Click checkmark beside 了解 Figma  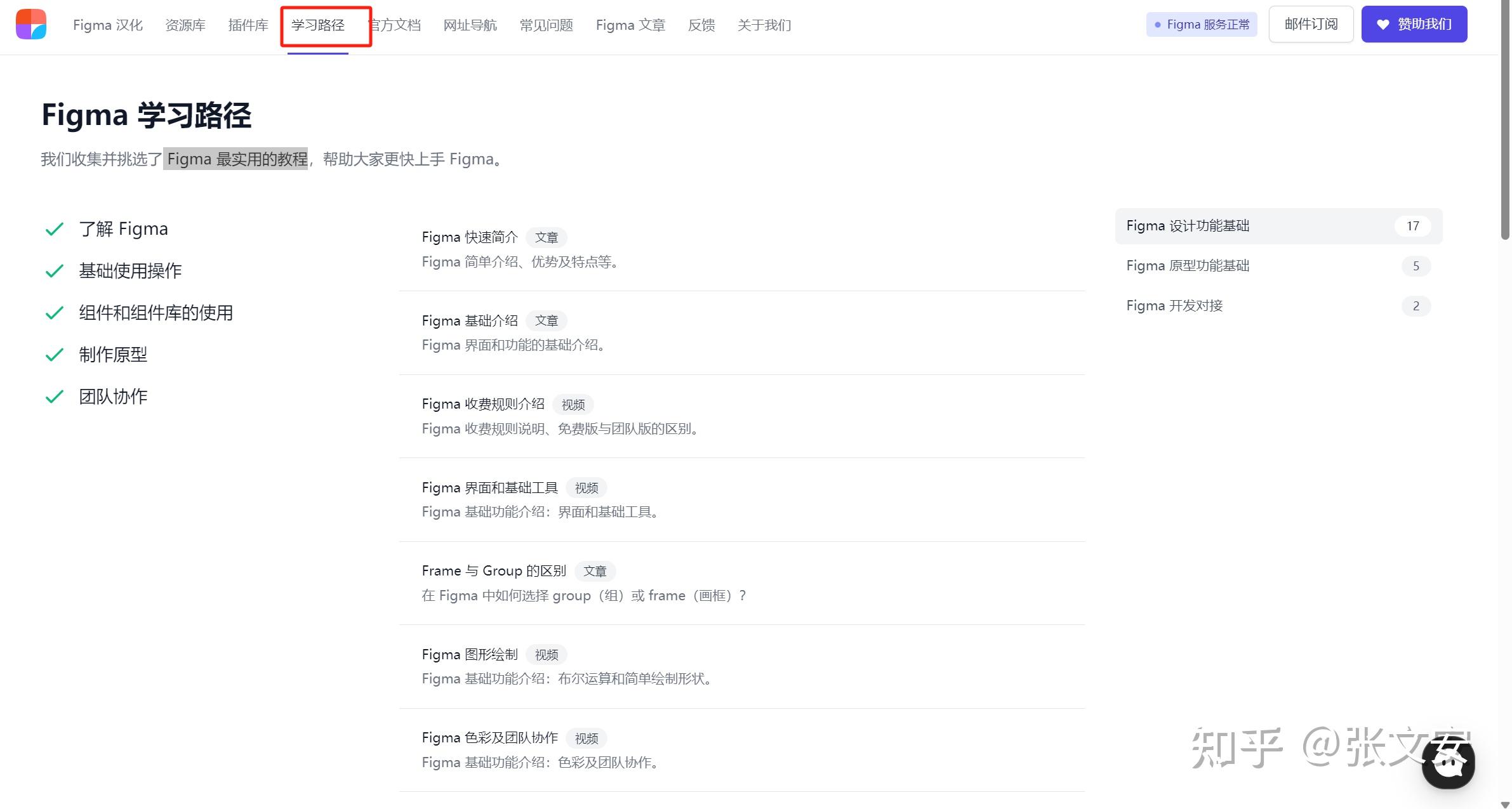point(55,229)
